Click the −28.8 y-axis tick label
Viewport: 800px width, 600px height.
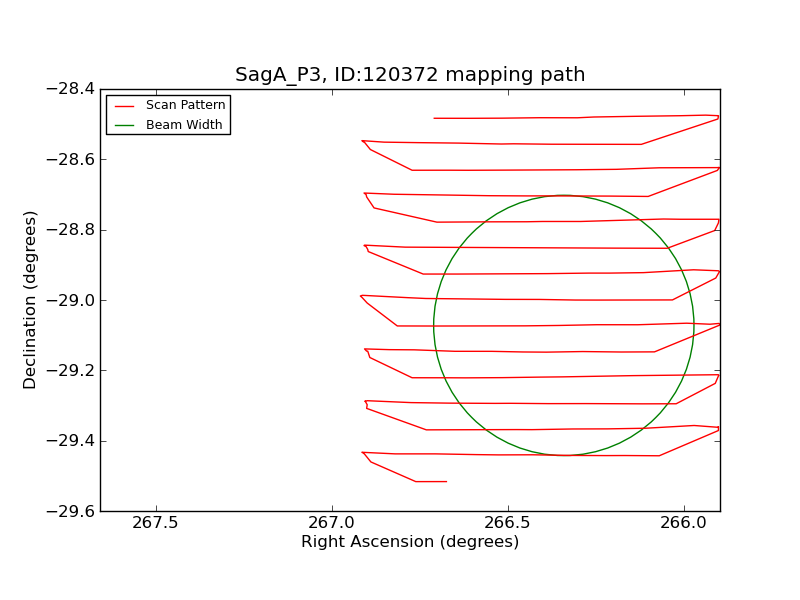(70, 230)
